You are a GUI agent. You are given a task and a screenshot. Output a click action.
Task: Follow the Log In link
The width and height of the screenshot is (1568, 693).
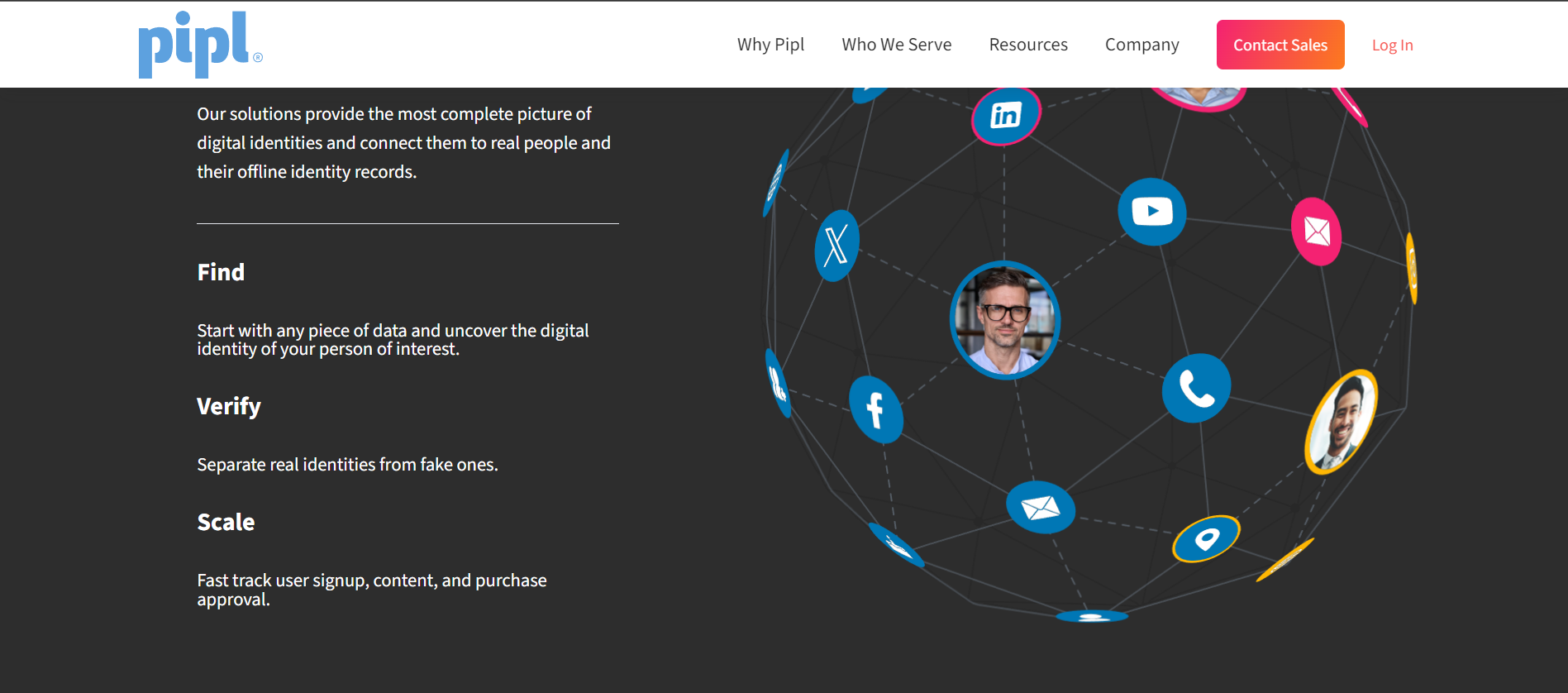pos(1392,45)
